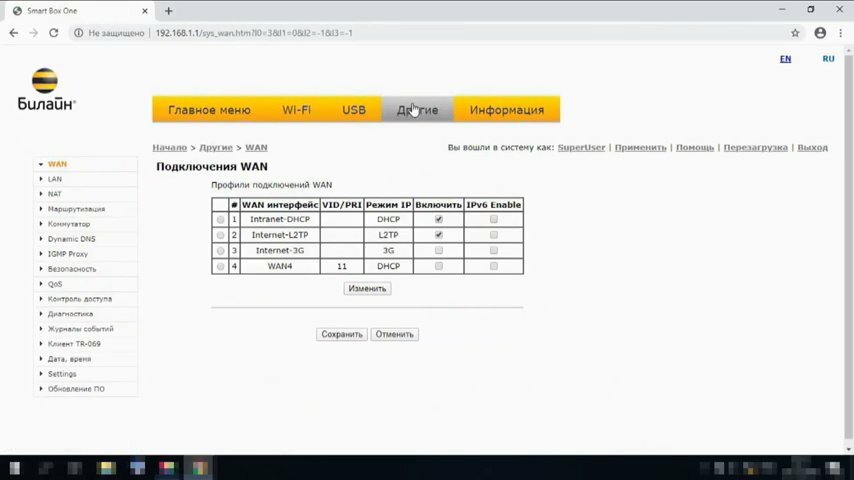Enable IPv6 for Internet-3G
This screenshot has height=480, width=854.
[x=493, y=251]
